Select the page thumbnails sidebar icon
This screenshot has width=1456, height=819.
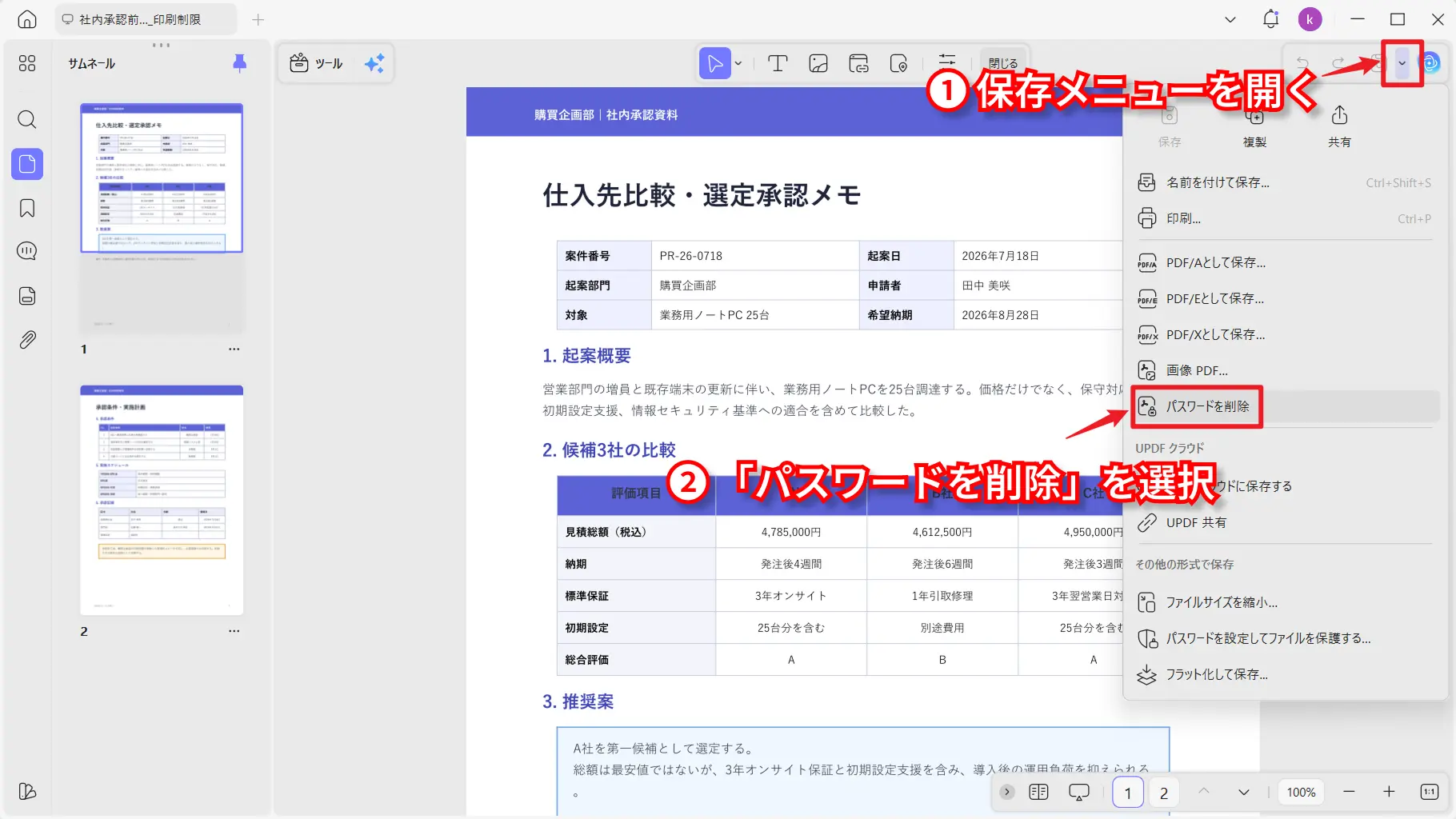27,164
